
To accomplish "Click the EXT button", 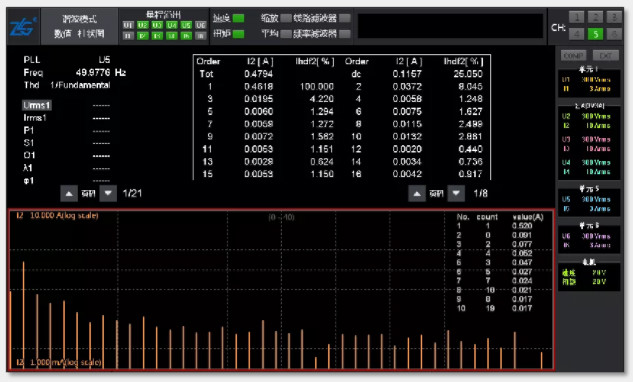I will [606, 56].
